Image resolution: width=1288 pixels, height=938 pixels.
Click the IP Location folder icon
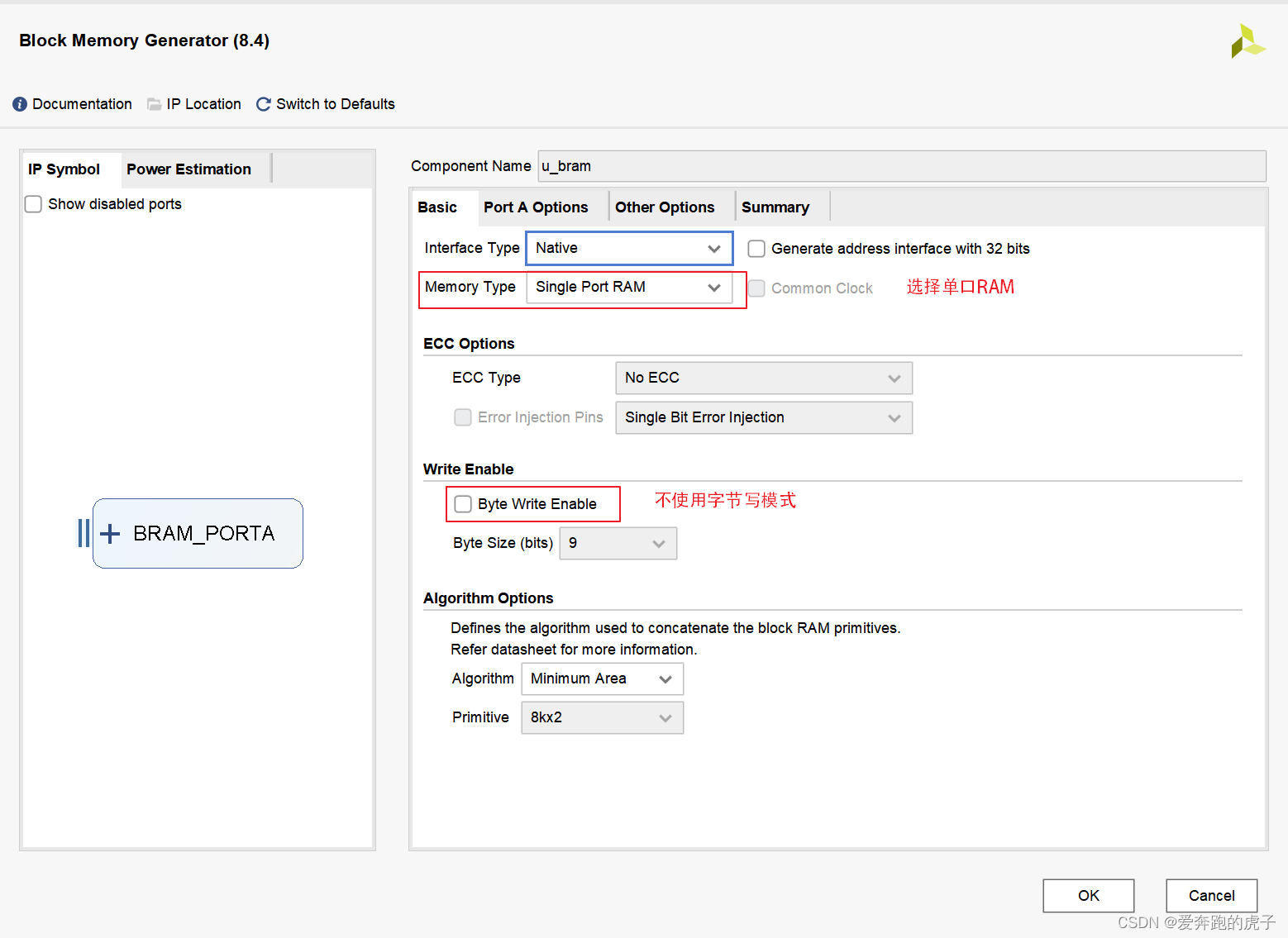pos(154,103)
